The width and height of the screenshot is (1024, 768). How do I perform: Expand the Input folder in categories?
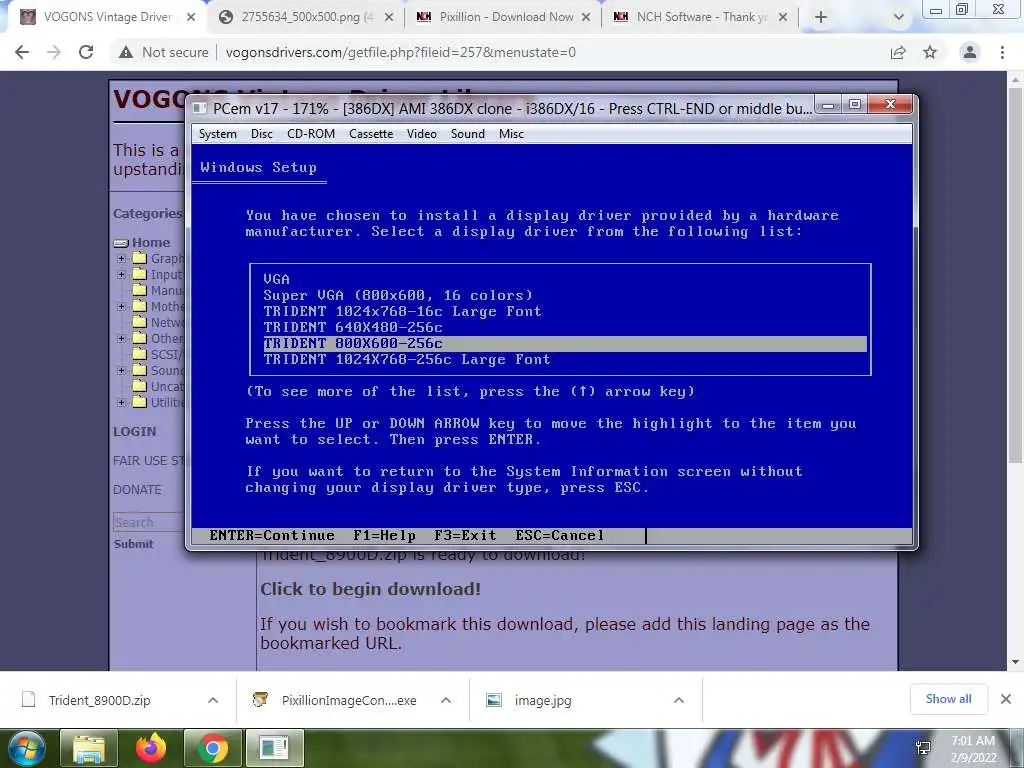pos(121,274)
